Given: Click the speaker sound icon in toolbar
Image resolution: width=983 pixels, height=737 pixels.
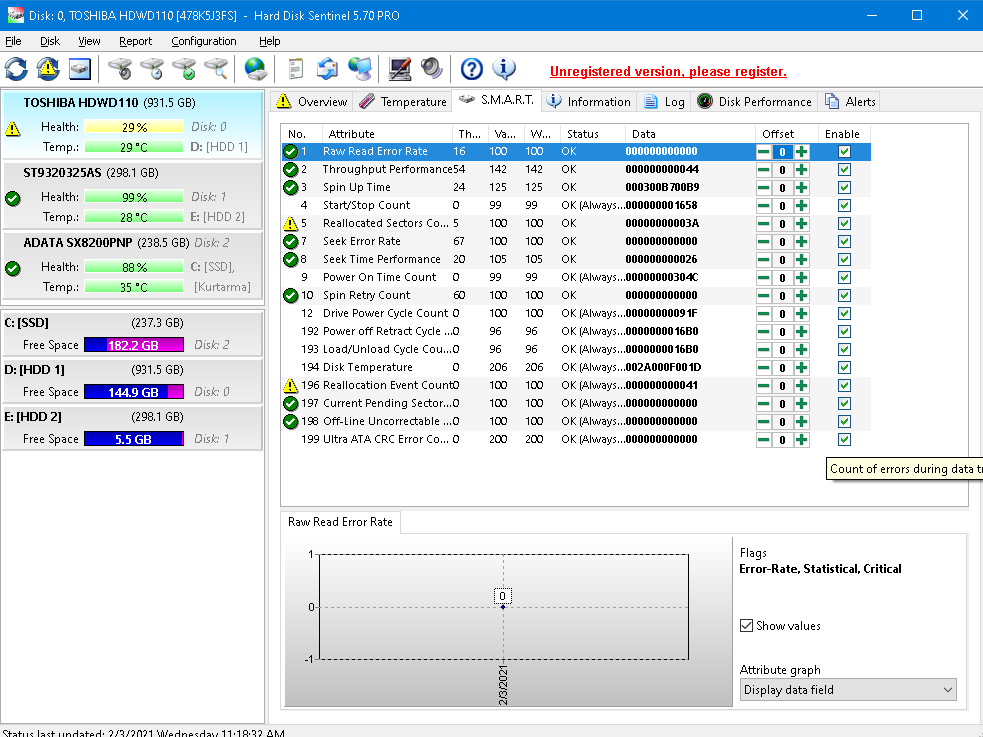Looking at the screenshot, I should pyautogui.click(x=431, y=69).
